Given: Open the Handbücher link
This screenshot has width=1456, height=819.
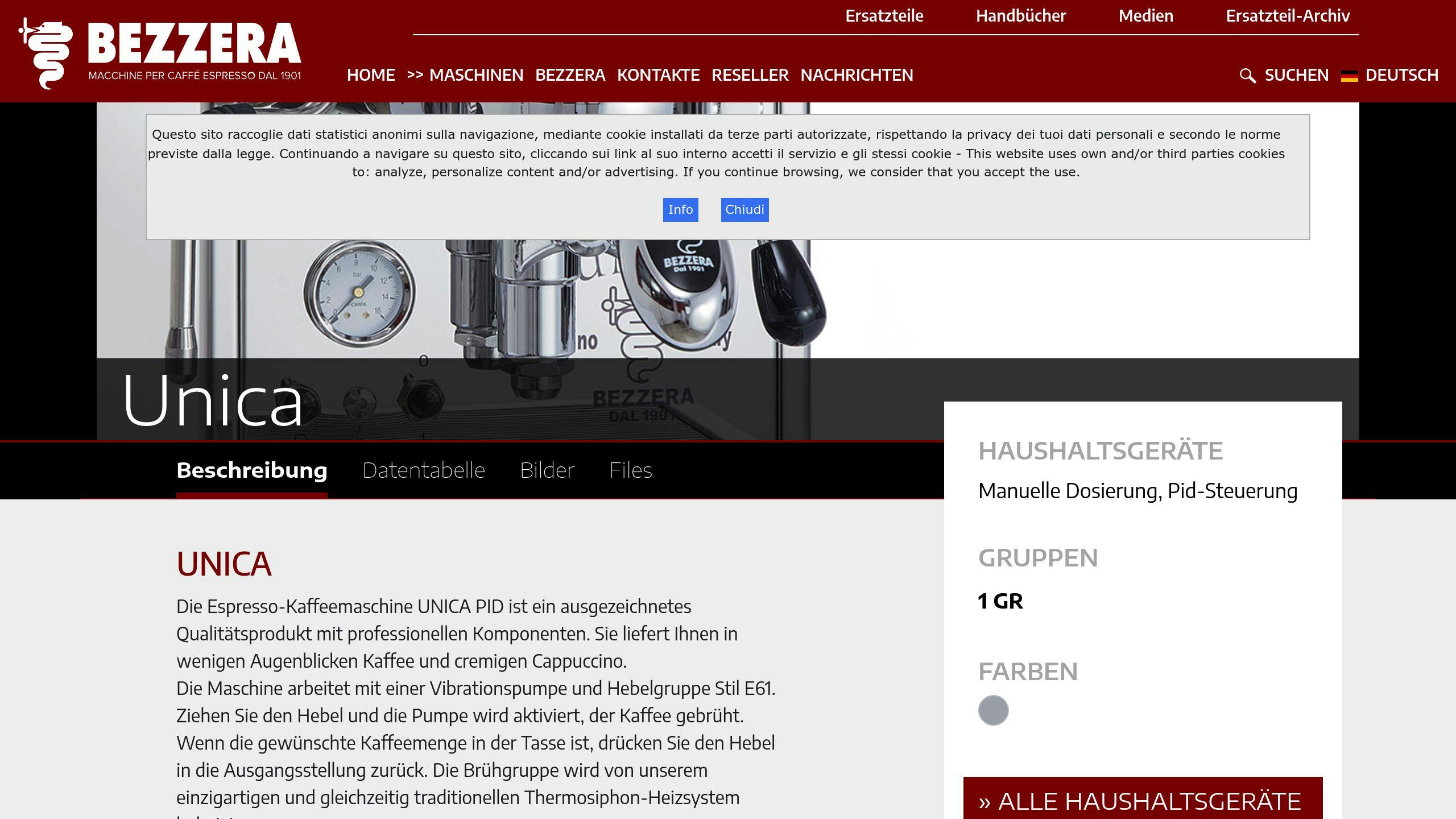Looking at the screenshot, I should [x=1021, y=16].
